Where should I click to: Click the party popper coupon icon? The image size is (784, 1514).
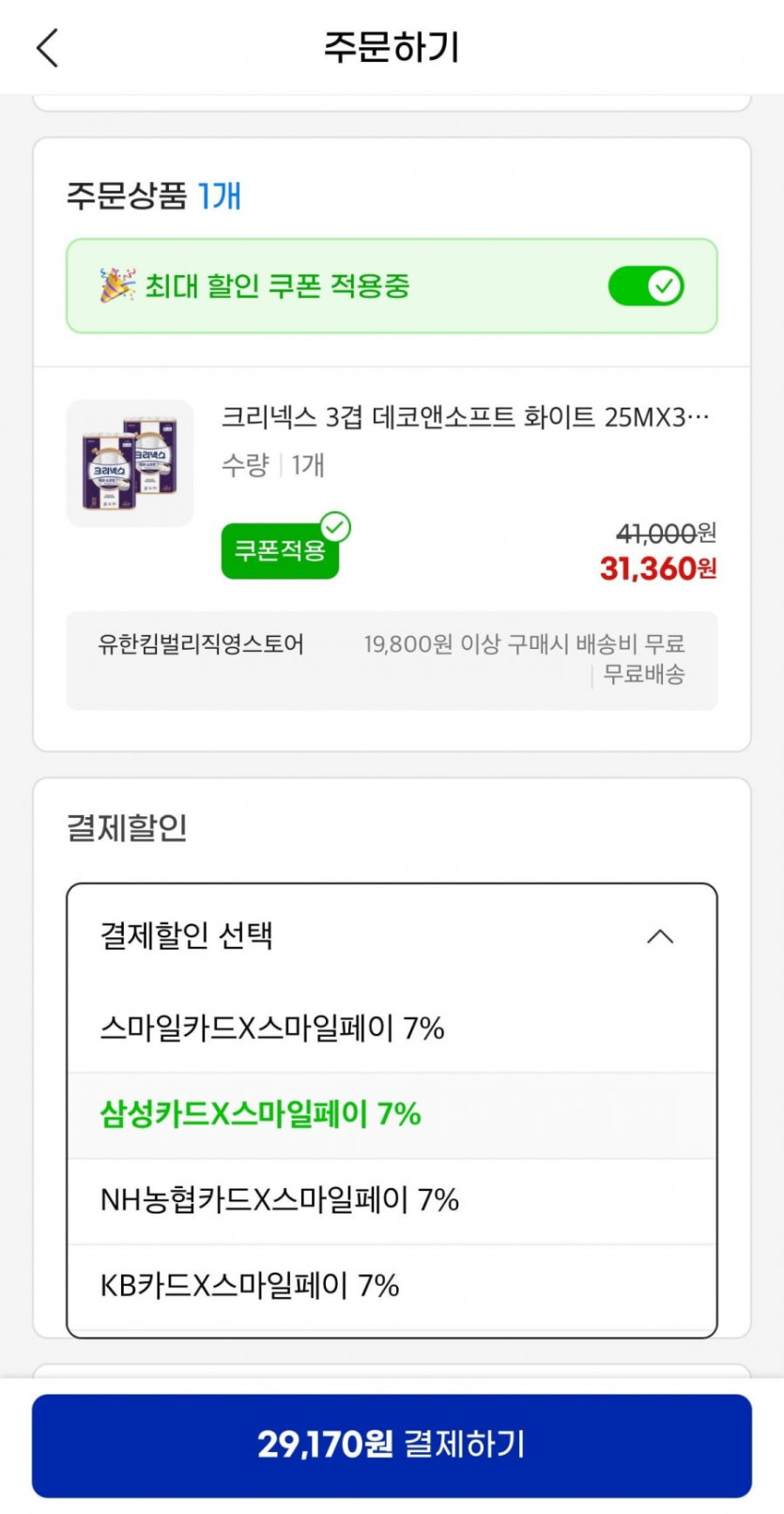pyautogui.click(x=117, y=285)
